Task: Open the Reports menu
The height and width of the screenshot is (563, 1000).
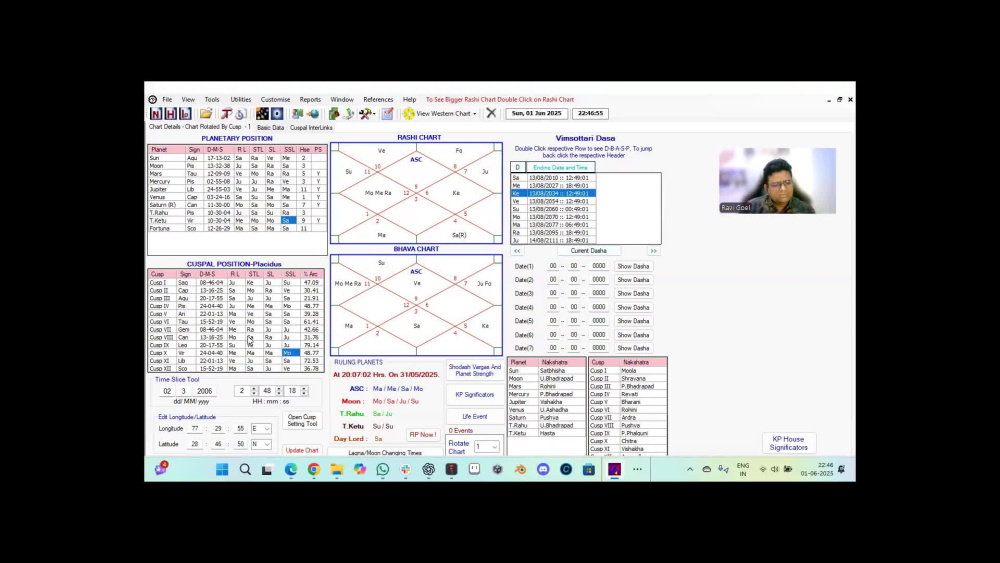Action: [310, 99]
